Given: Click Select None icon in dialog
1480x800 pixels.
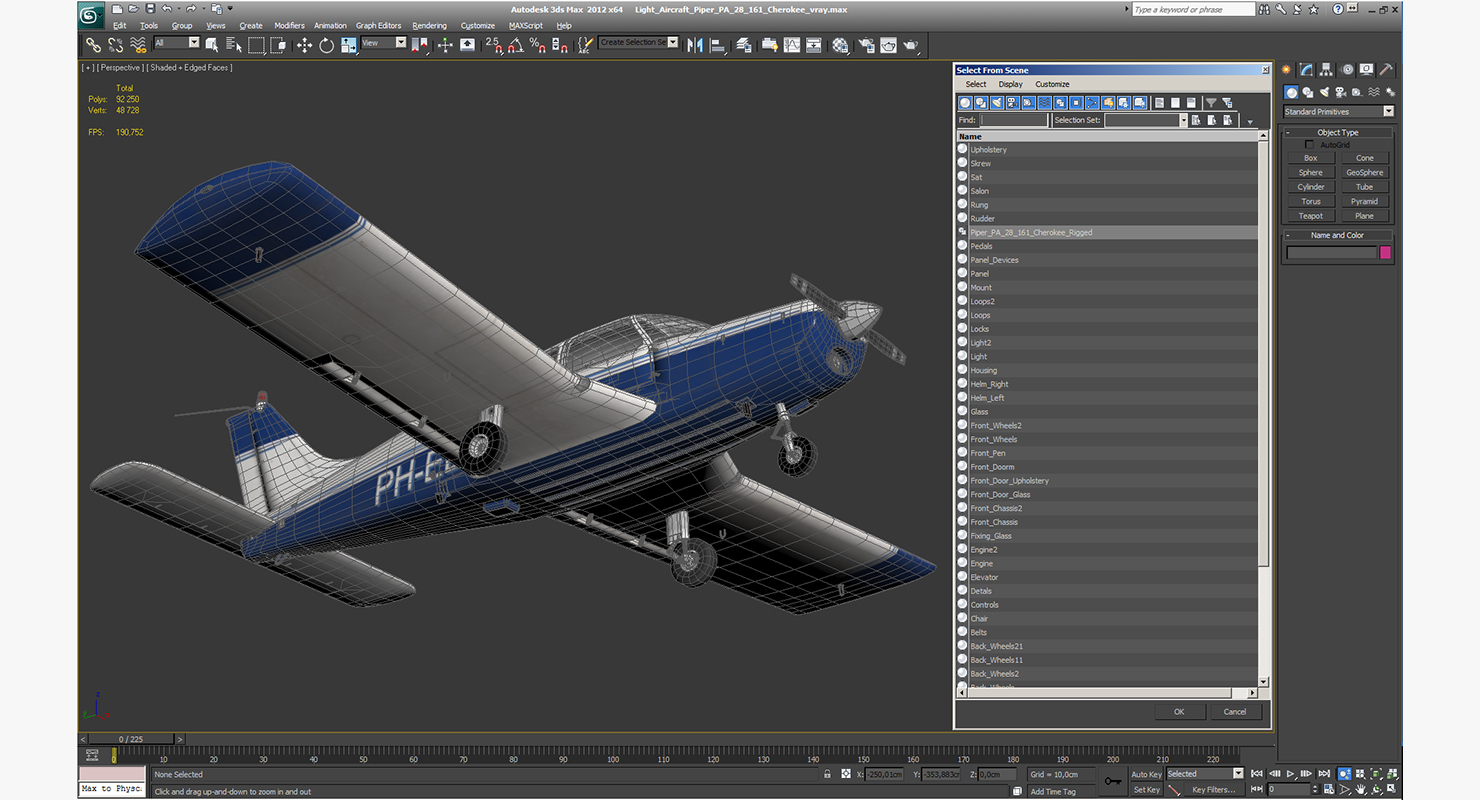Looking at the screenshot, I should pyautogui.click(x=1175, y=102).
